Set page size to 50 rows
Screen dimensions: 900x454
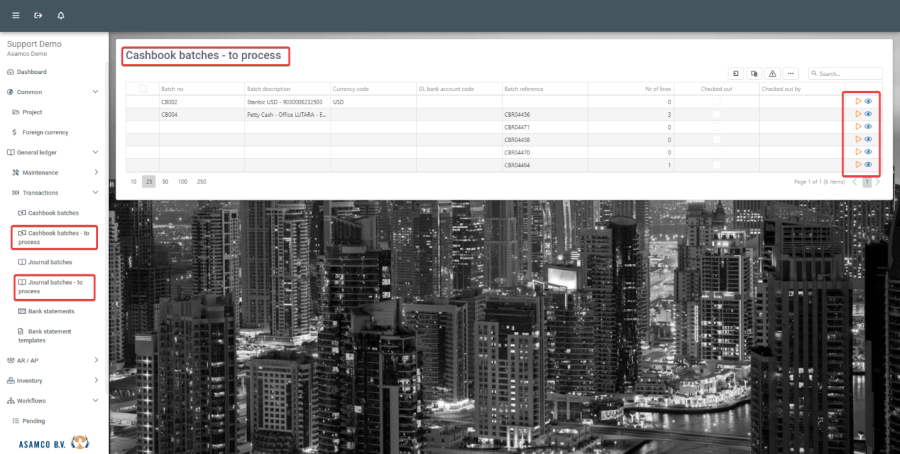165,182
